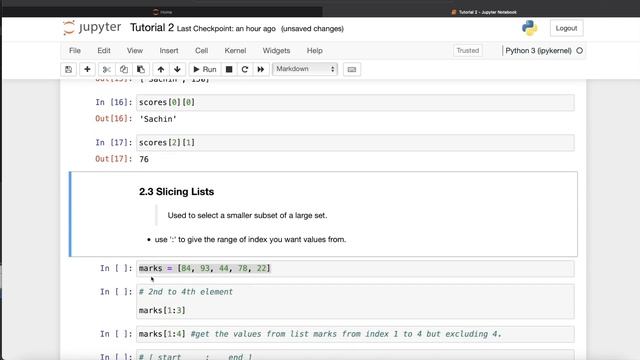Image resolution: width=640 pixels, height=360 pixels.
Task: Select code cell scores[2][1]
Action: click(x=355, y=143)
